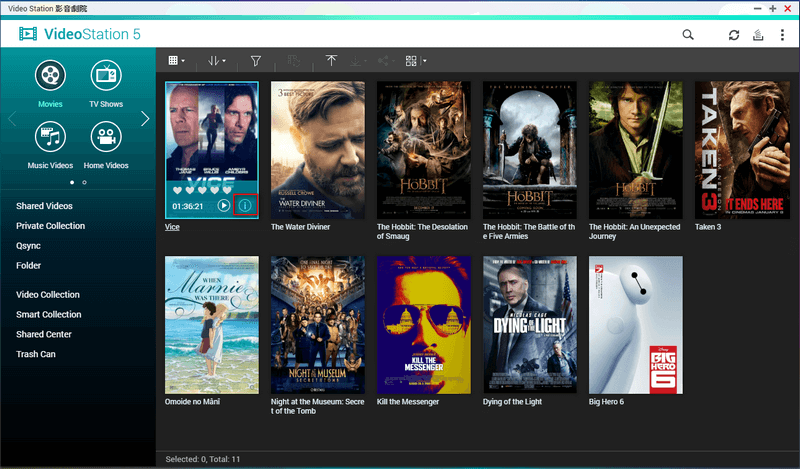
Task: Click the download icon in toolbar
Action: [x=356, y=61]
